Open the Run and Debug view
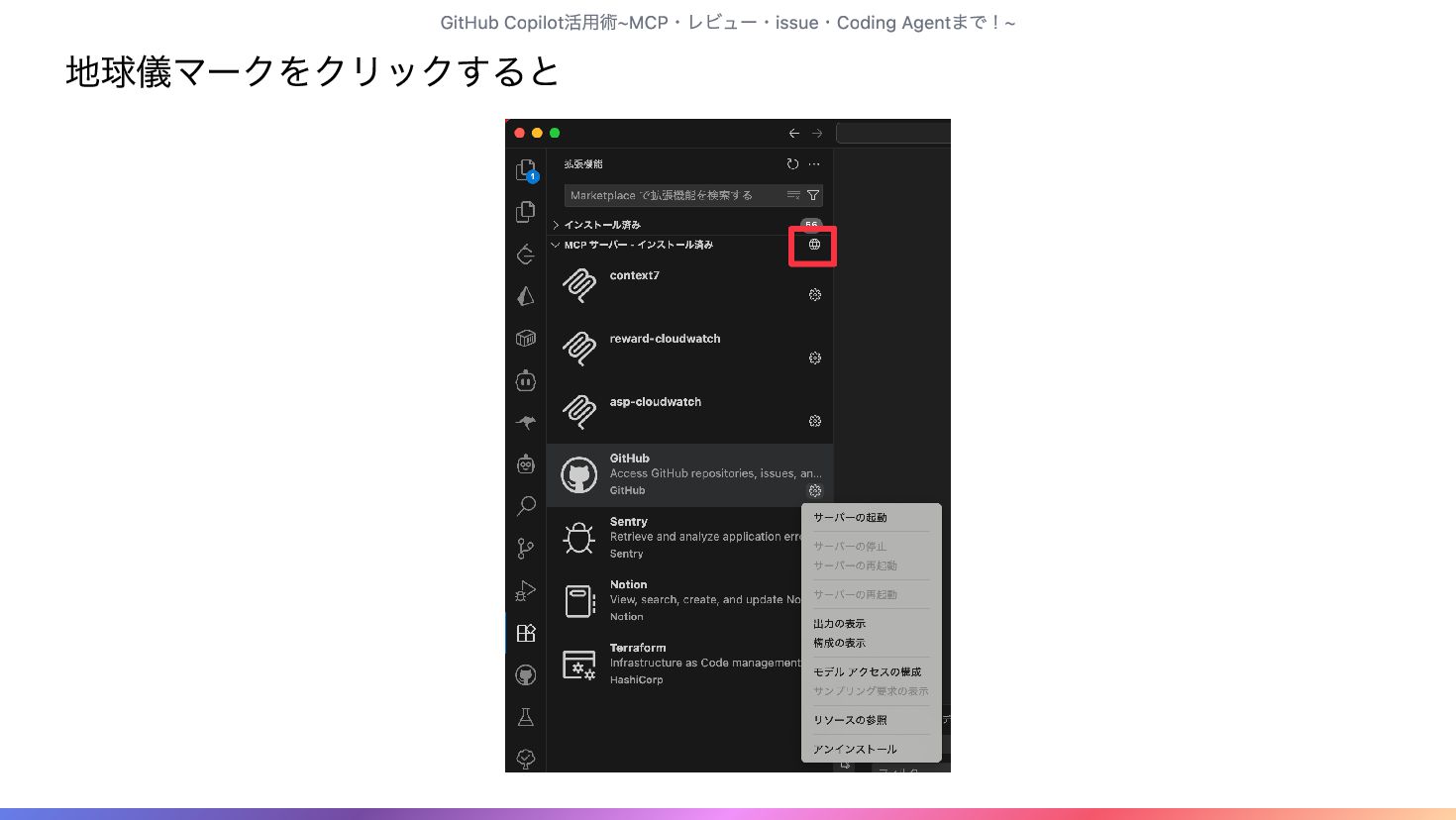This screenshot has width=1456, height=820. [x=526, y=591]
